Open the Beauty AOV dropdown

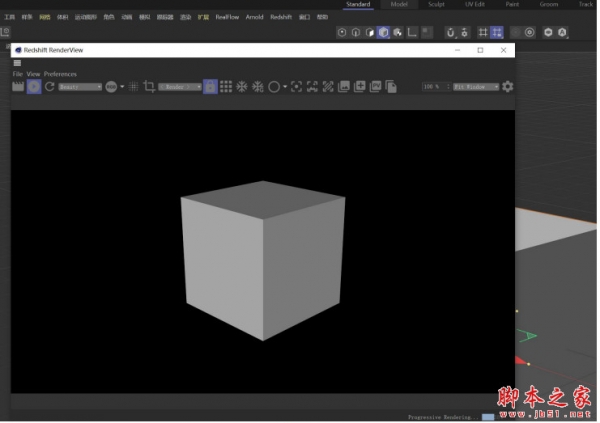coord(80,87)
